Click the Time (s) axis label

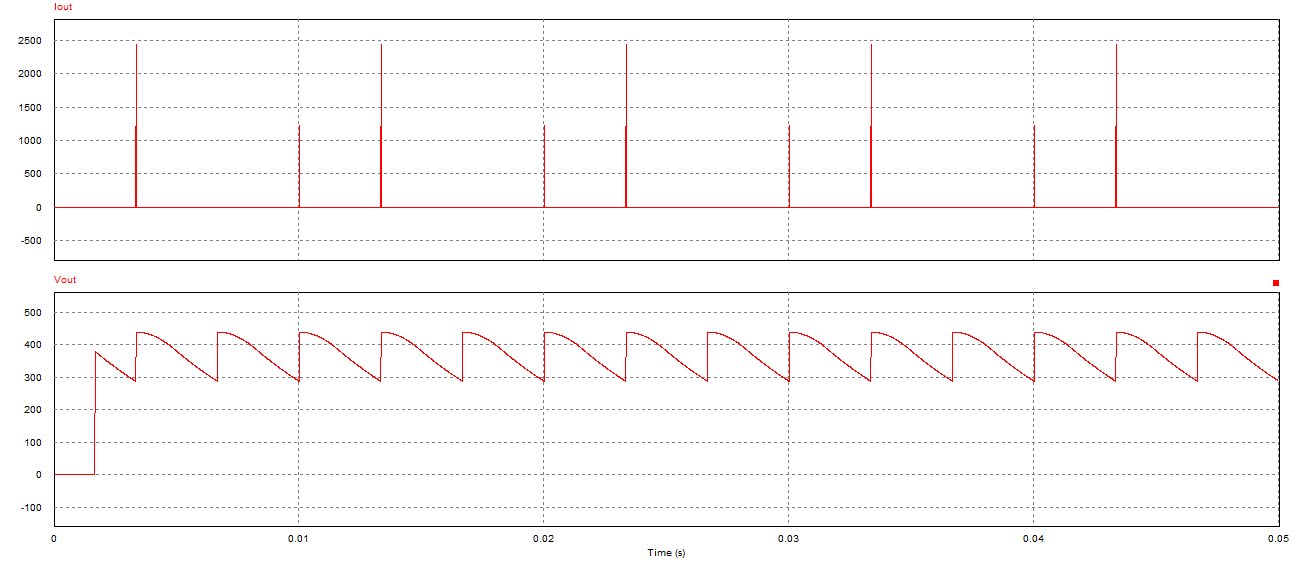tap(666, 553)
